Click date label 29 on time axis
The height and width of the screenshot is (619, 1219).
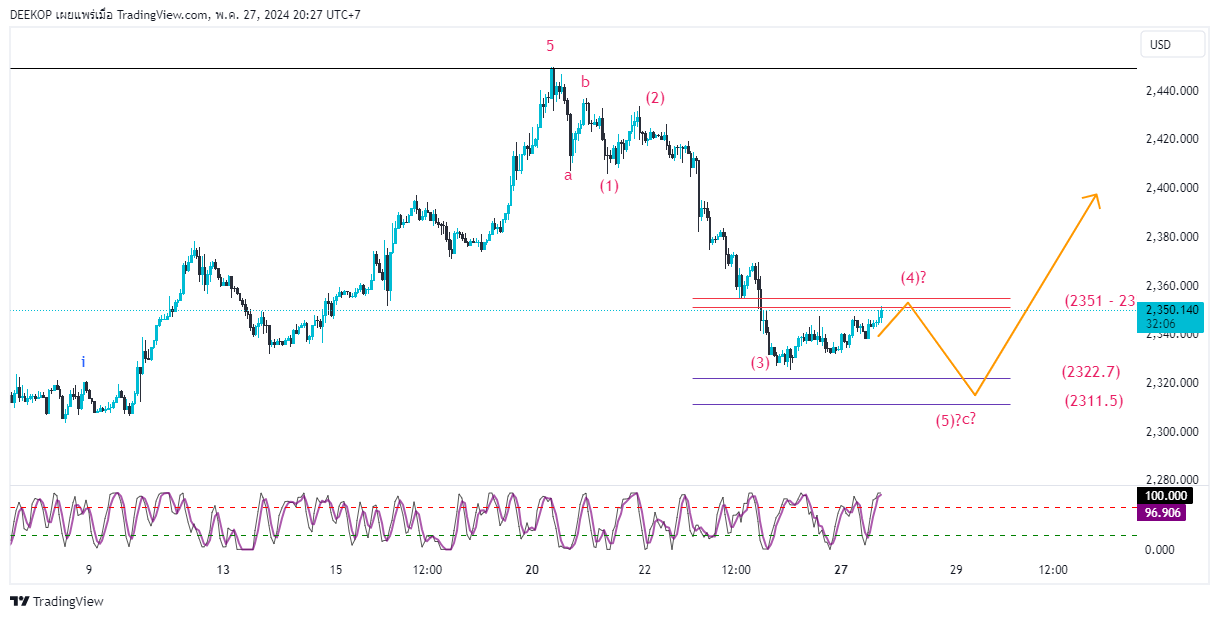(956, 570)
